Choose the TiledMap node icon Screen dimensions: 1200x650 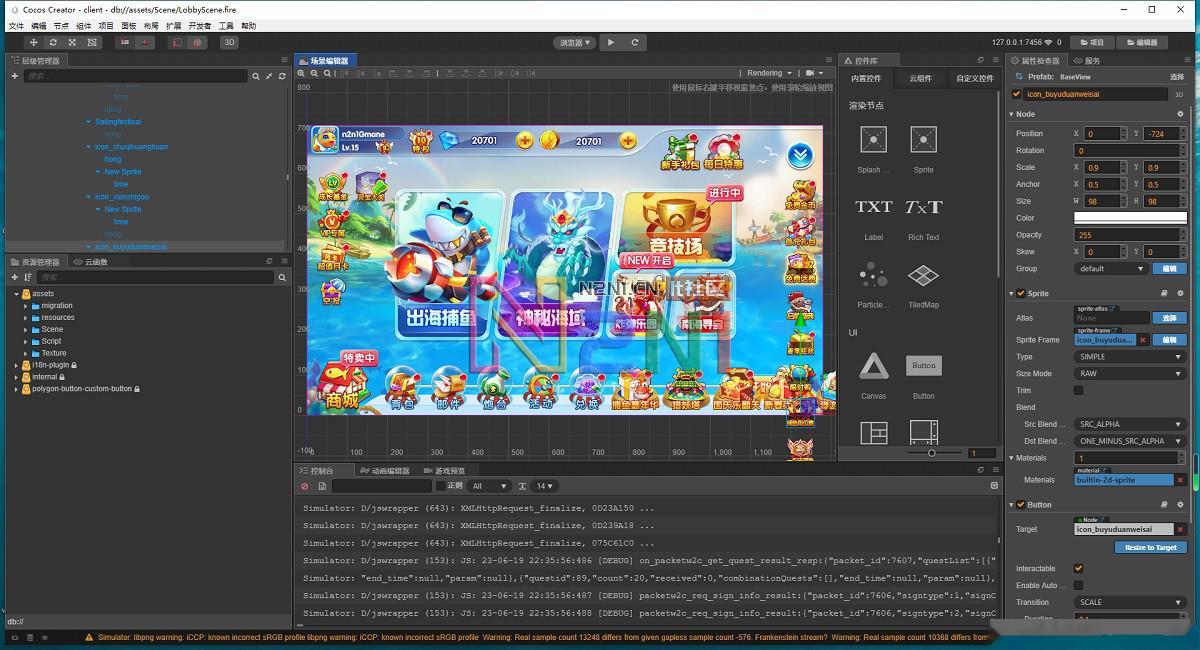[x=923, y=275]
